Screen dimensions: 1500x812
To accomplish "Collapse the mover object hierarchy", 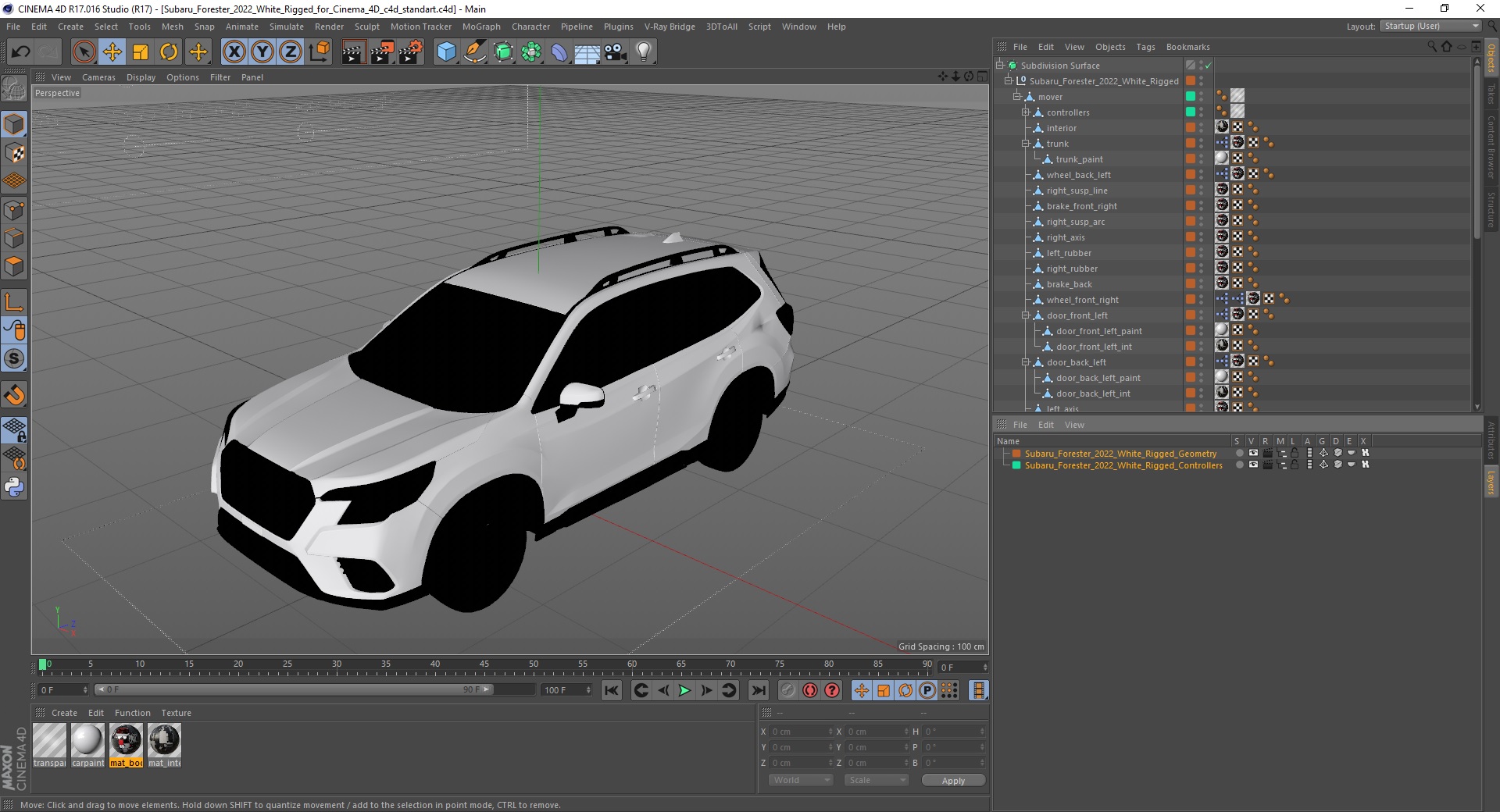I will [1017, 96].
